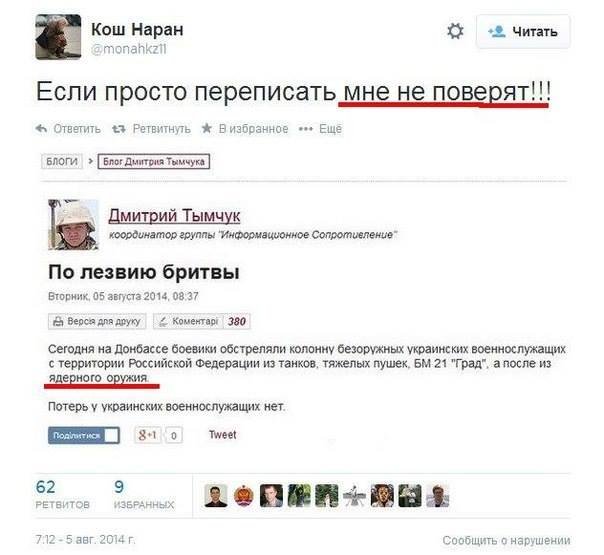Viewport: 604px width, 555px height.
Task: View the 62 ретвитов count
Action: point(62,495)
